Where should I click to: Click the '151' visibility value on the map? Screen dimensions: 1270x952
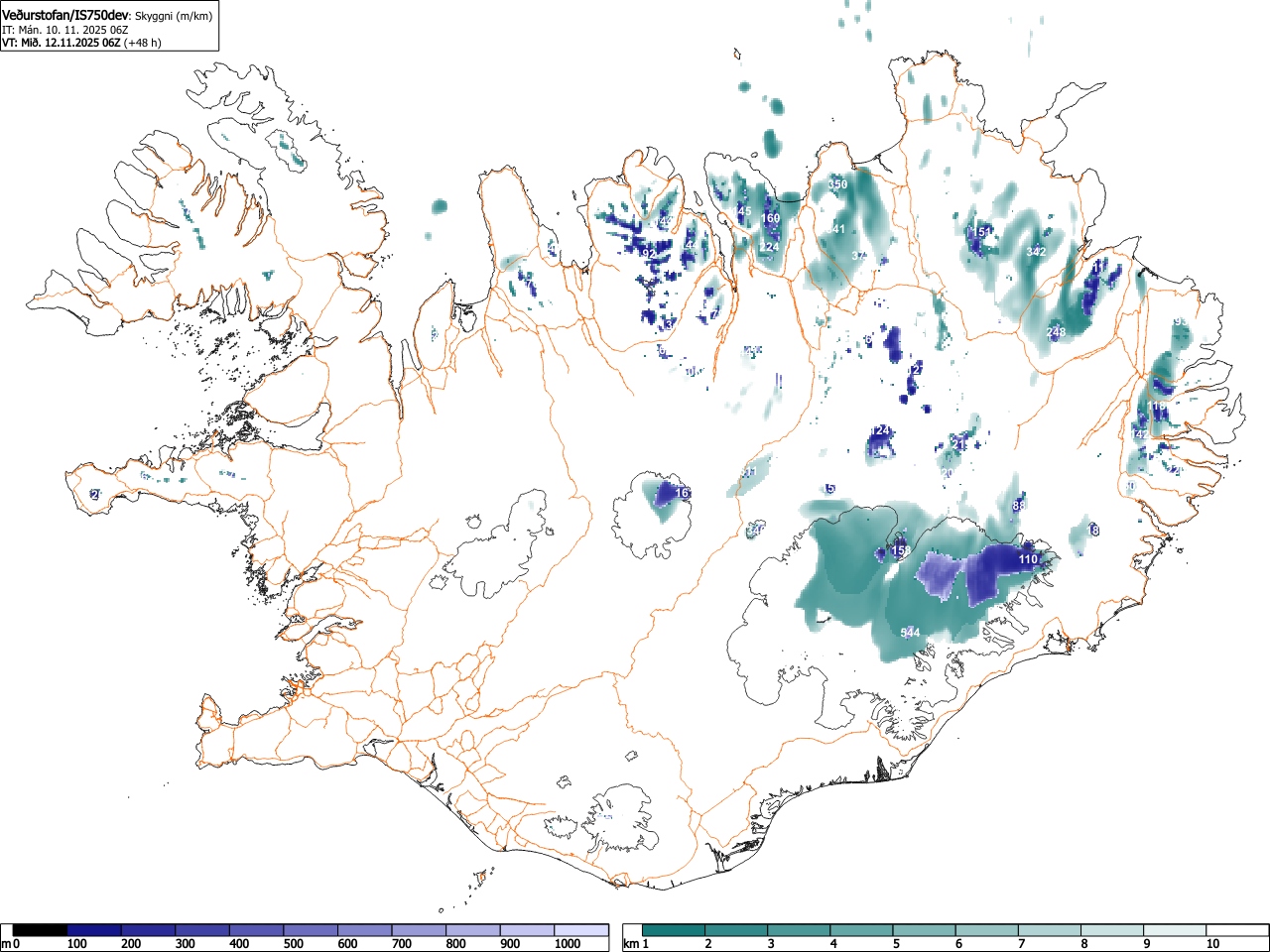coord(982,232)
